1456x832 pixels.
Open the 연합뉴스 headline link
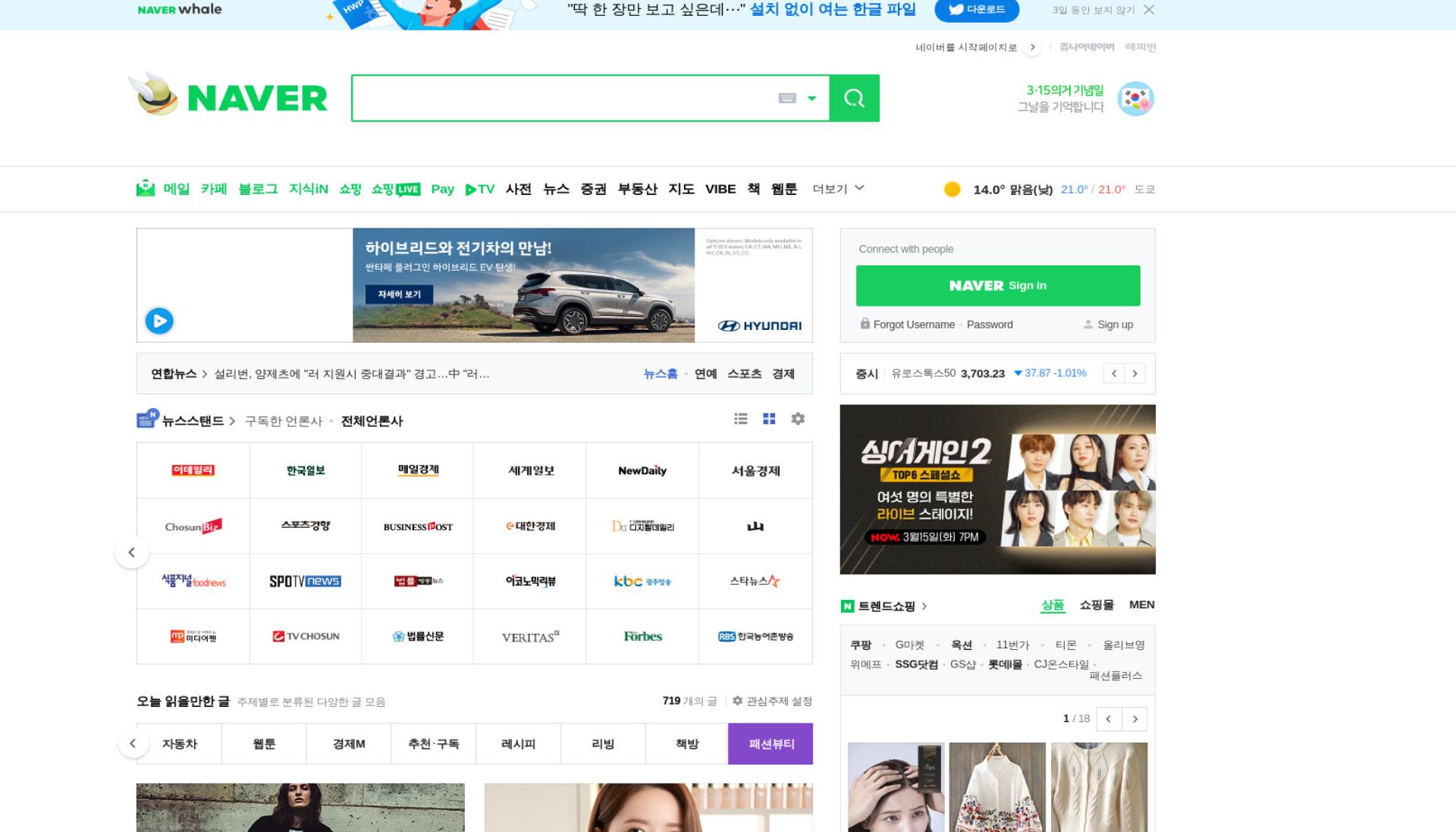pos(352,374)
